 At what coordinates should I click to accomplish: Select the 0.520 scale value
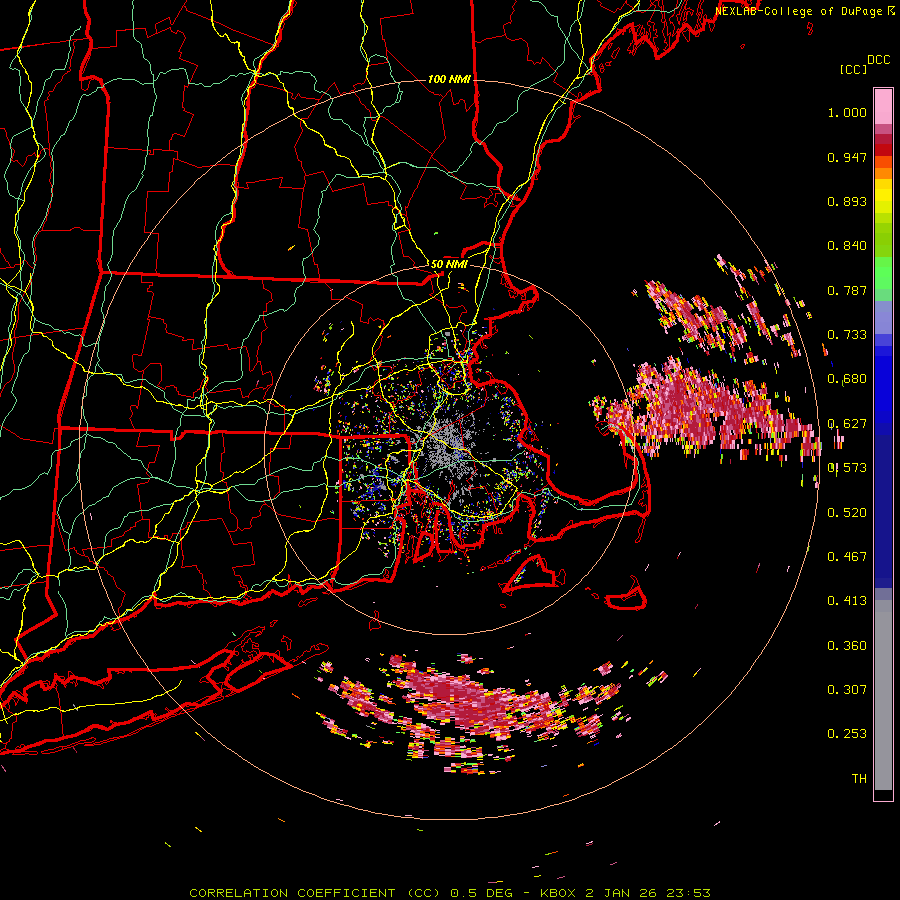pyautogui.click(x=847, y=513)
